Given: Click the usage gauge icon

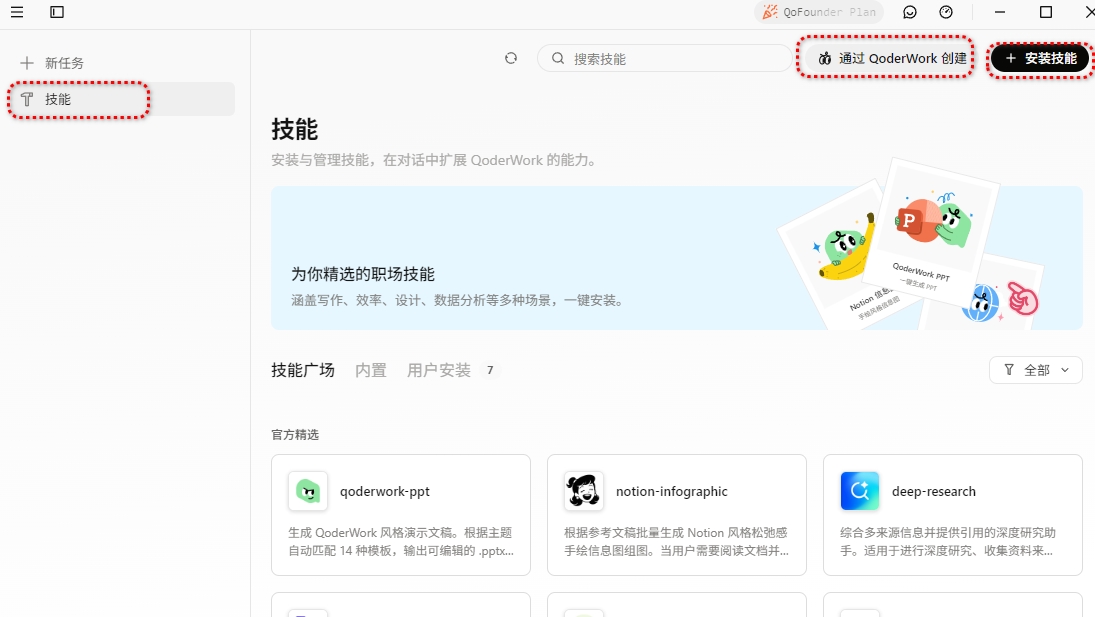Looking at the screenshot, I should pos(946,12).
